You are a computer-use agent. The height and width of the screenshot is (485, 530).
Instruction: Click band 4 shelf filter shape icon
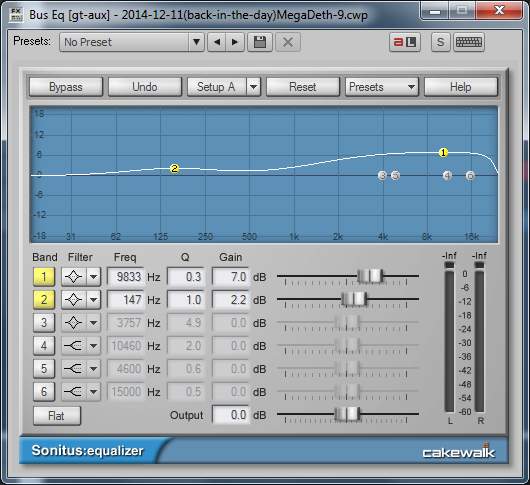pyautogui.click(x=74, y=346)
